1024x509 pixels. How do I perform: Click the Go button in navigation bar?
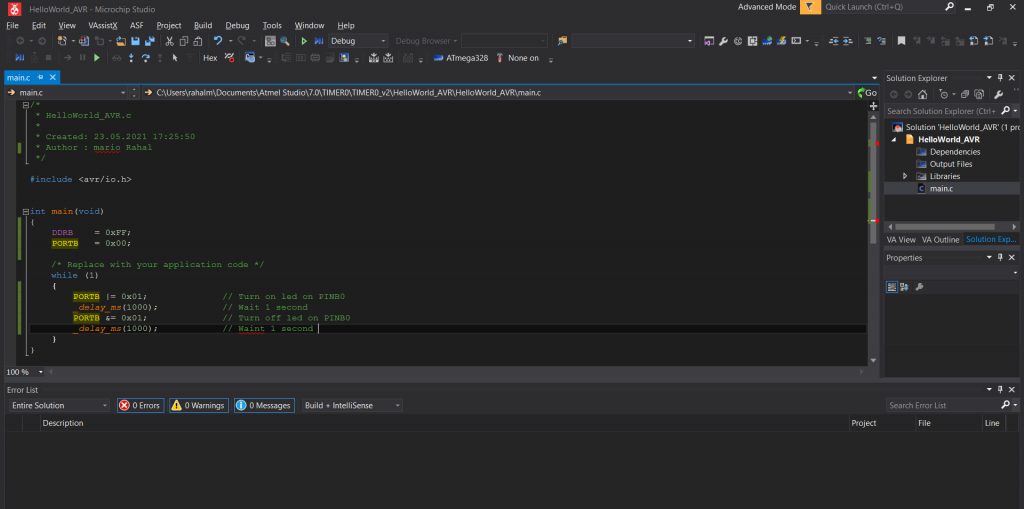tap(866, 93)
